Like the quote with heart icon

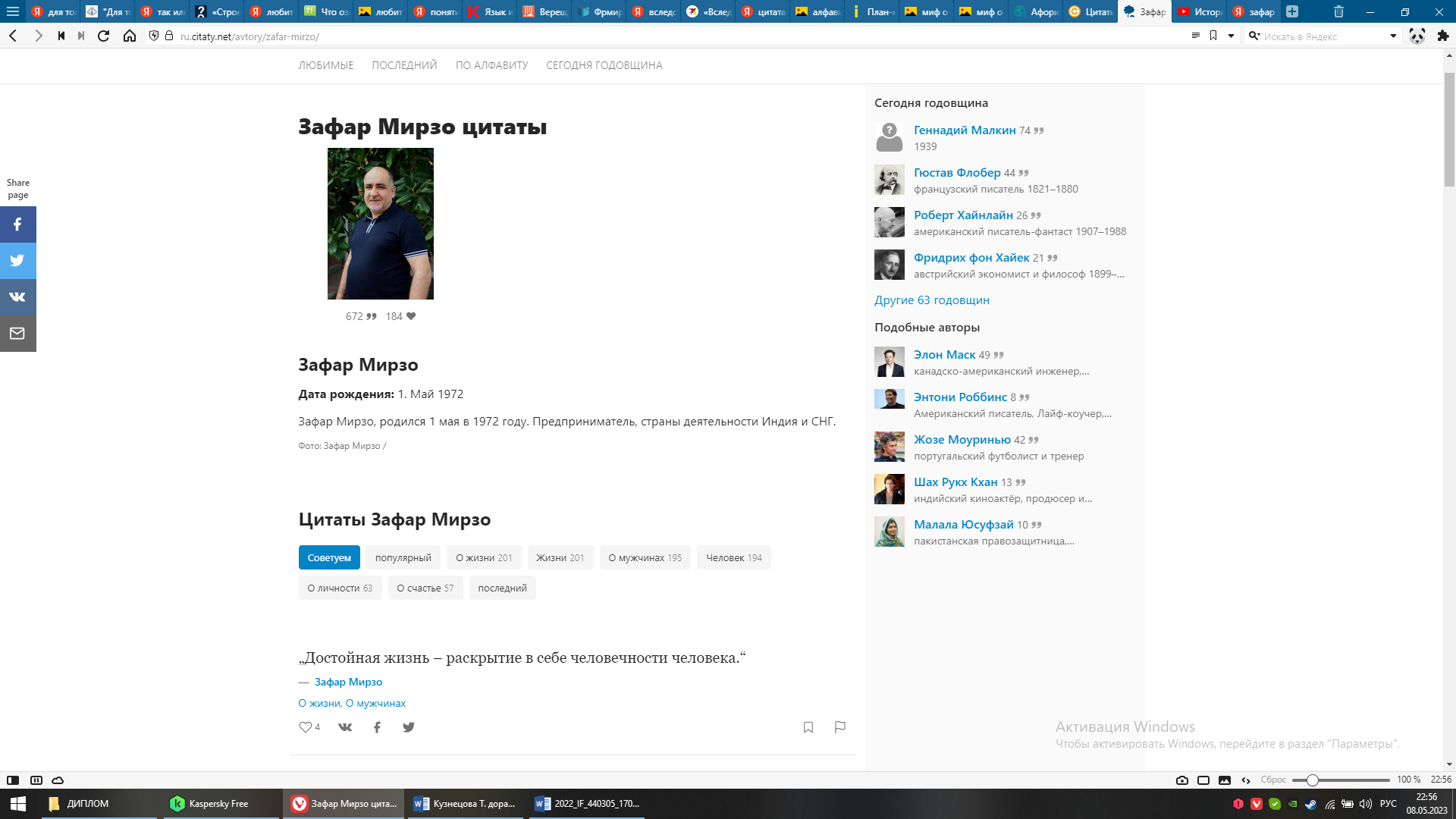[306, 727]
